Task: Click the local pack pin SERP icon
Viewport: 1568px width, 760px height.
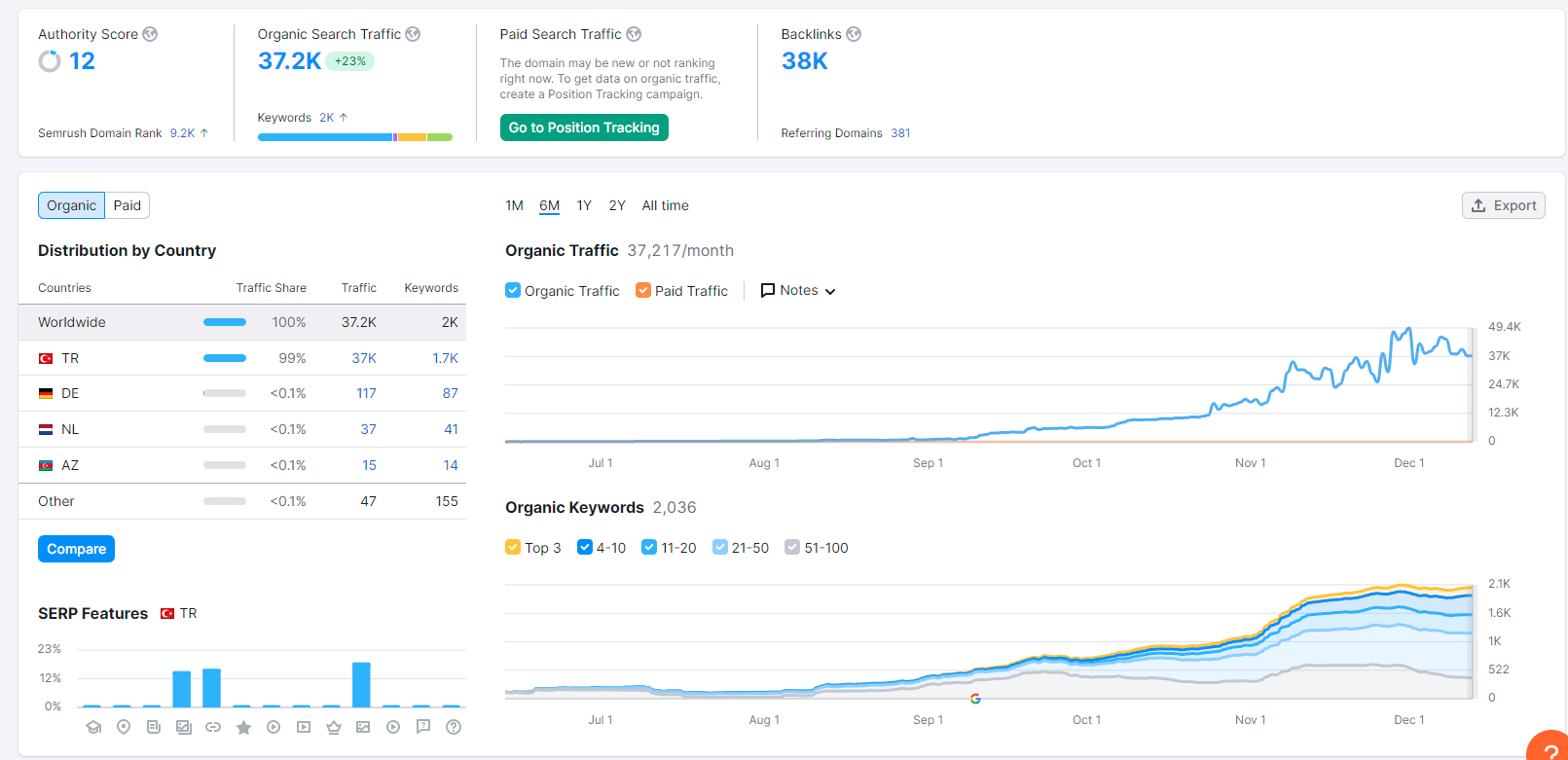Action: pos(124,727)
